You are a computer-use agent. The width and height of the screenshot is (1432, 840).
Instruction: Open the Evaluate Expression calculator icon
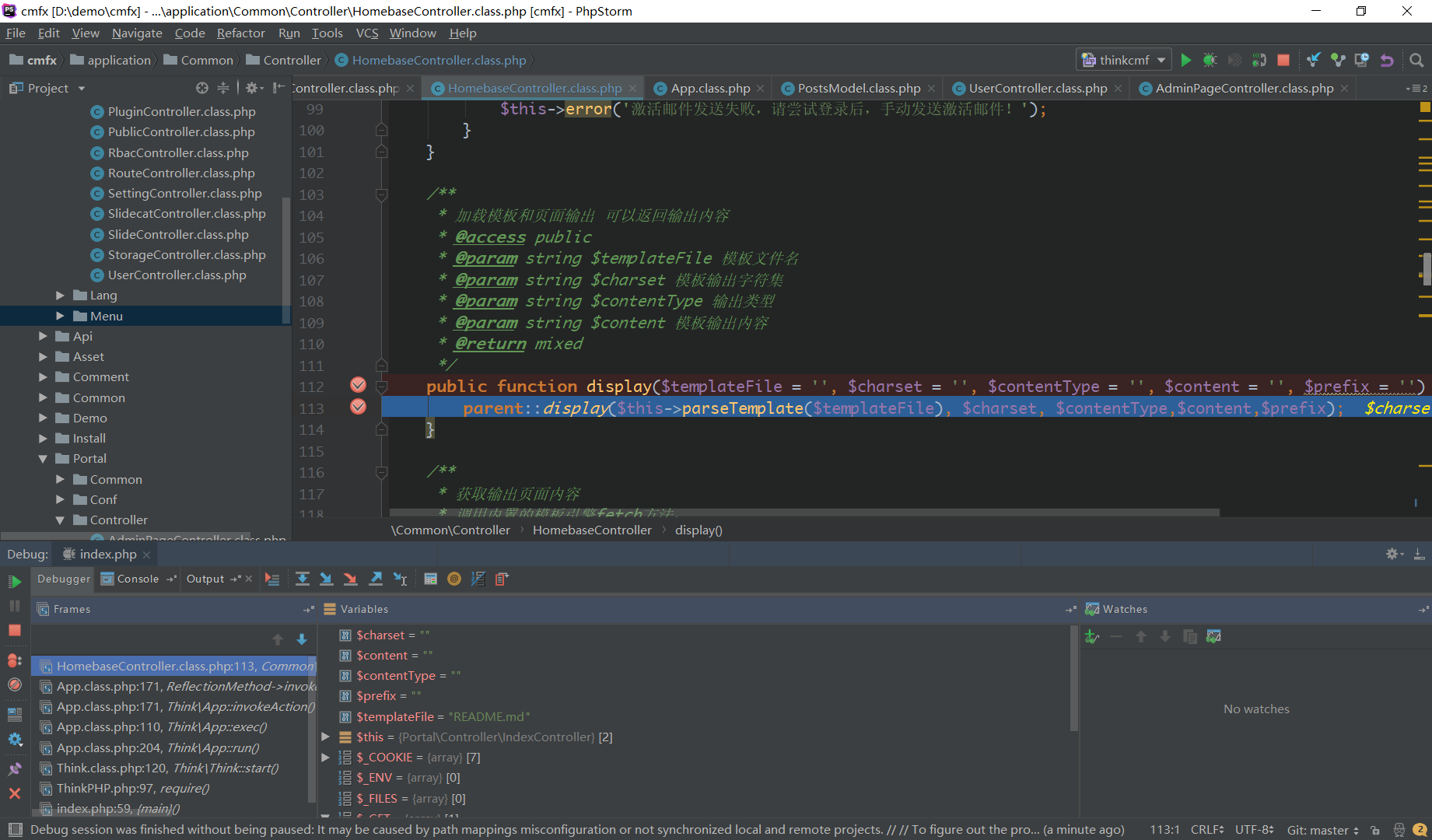430,579
